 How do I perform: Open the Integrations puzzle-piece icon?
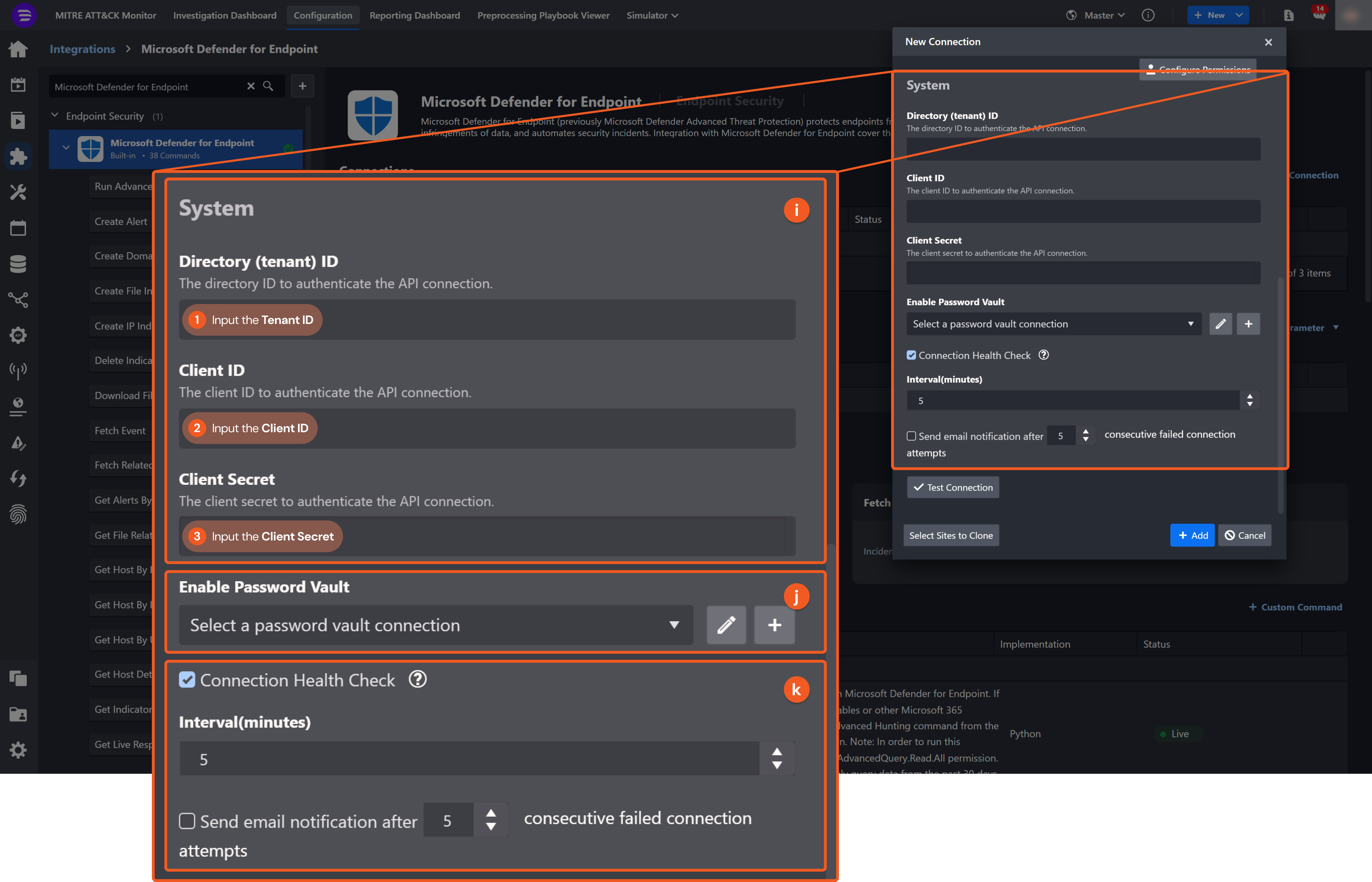click(x=18, y=156)
